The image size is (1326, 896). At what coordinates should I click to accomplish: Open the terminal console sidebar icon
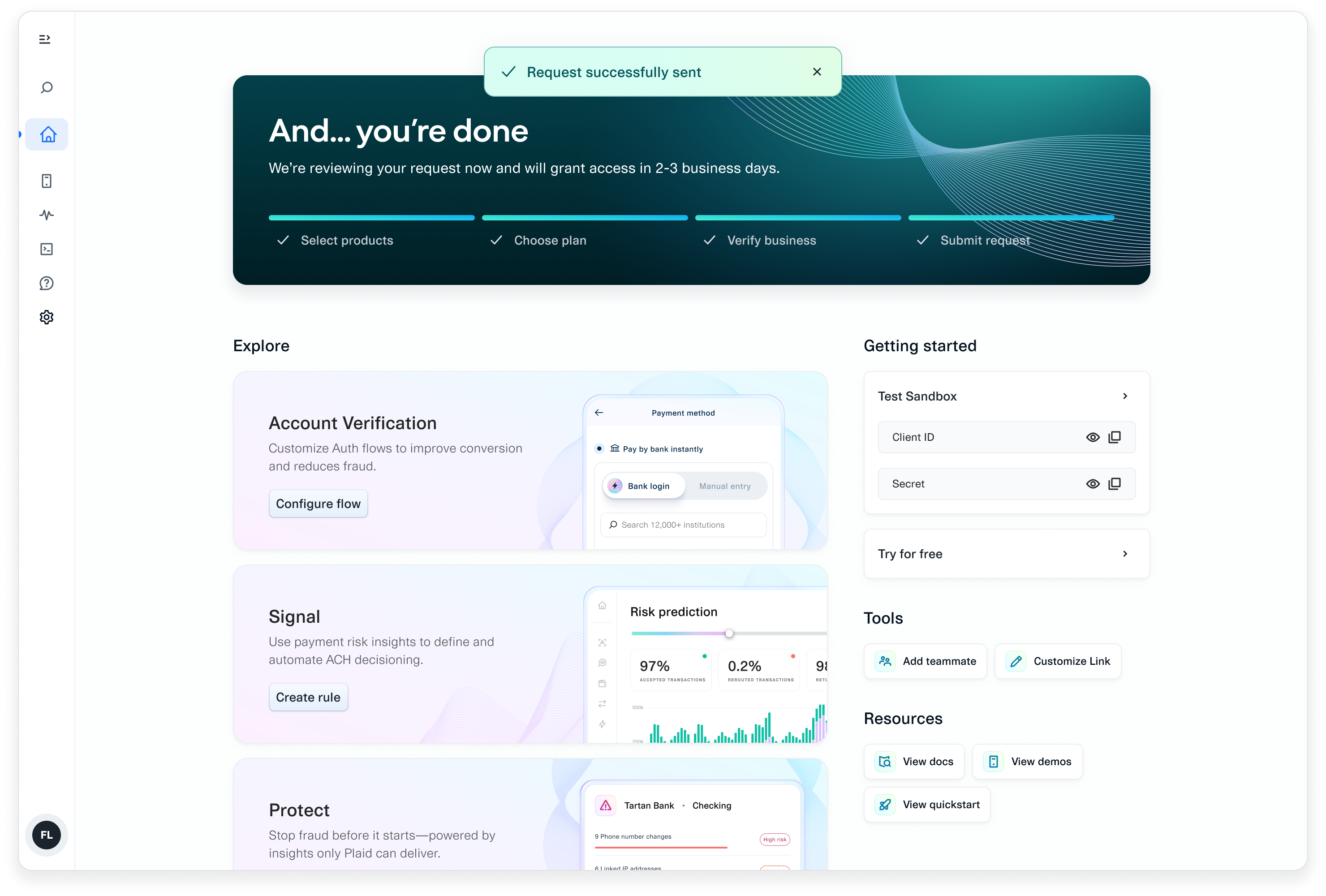point(47,249)
